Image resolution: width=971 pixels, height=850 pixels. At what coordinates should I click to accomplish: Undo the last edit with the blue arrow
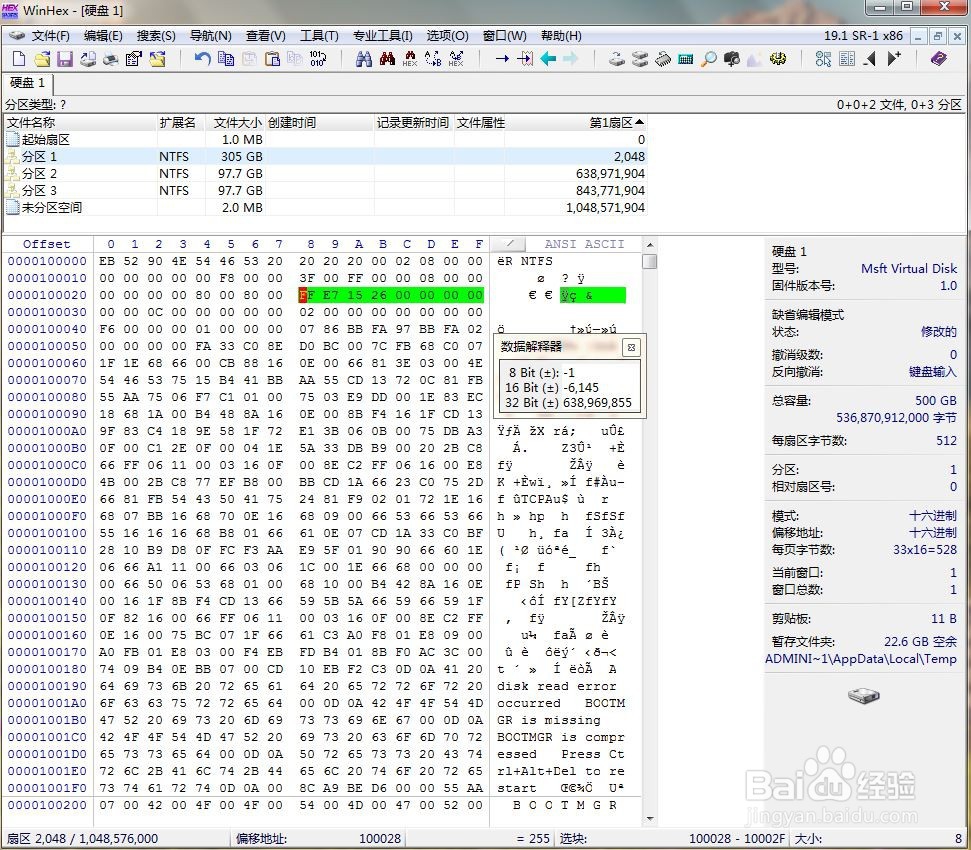(202, 59)
